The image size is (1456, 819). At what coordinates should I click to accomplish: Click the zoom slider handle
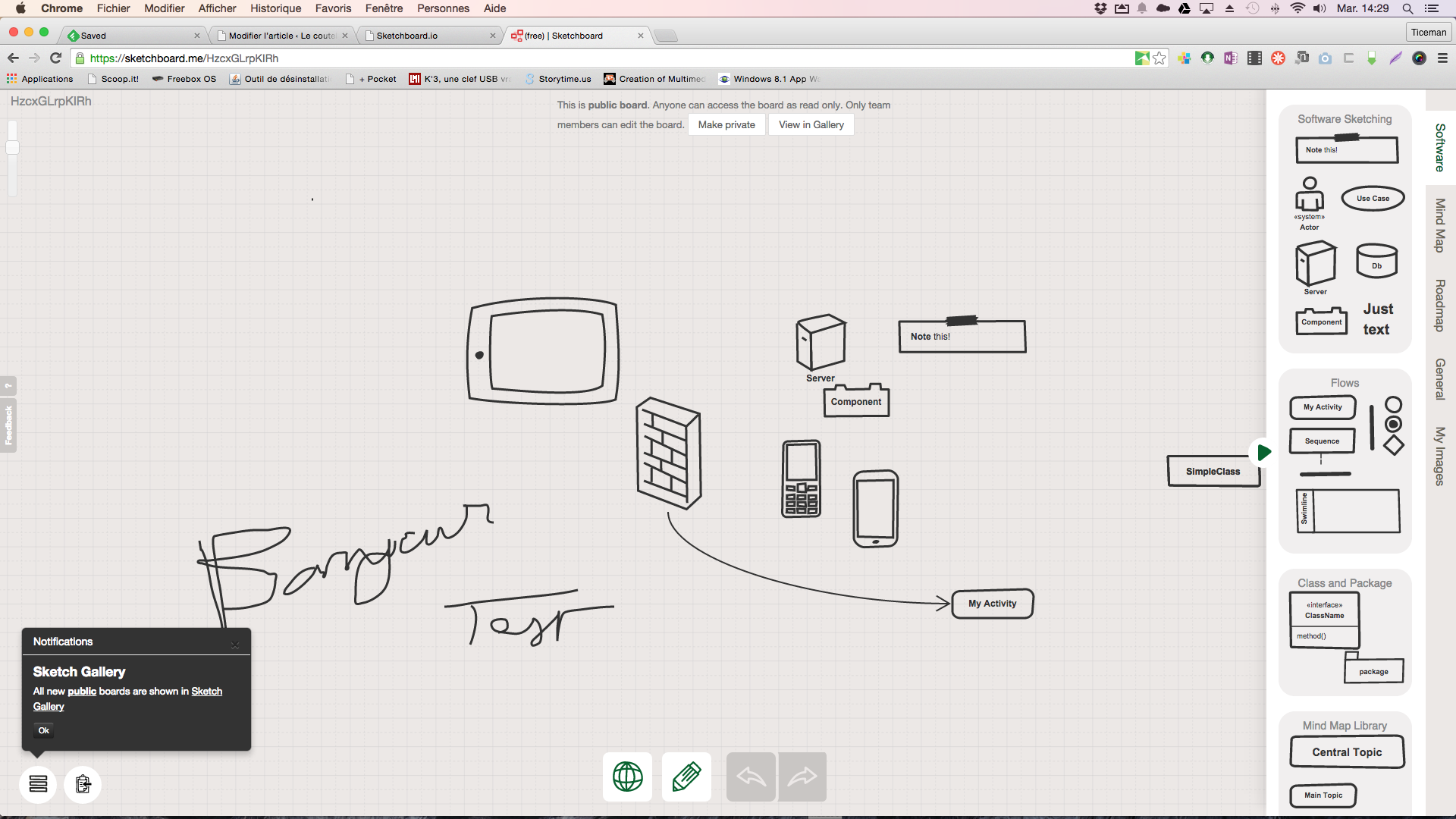tap(13, 147)
